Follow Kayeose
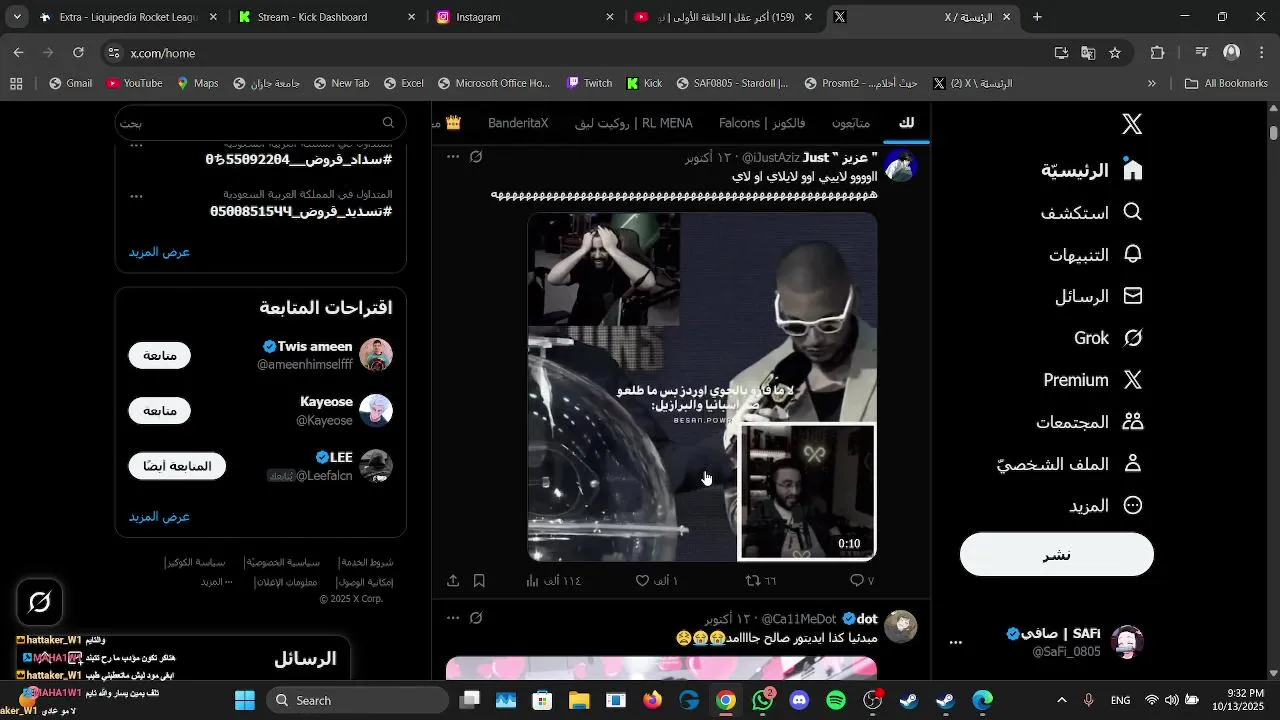This screenshot has height=720, width=1280. [160, 410]
